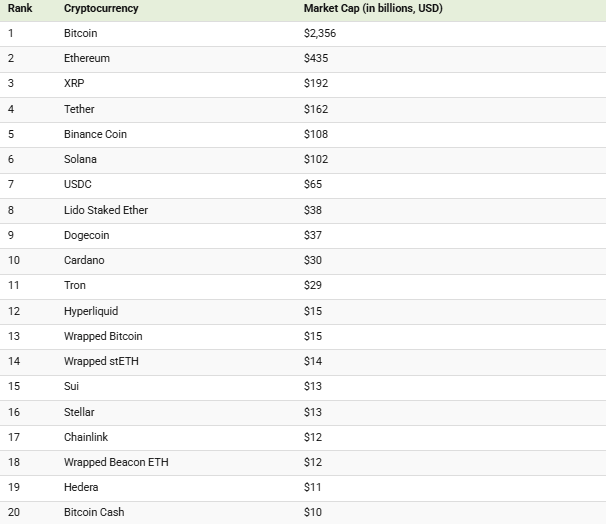Click Wrapped Bitcoin in the table
This screenshot has width=606, height=524.
[103, 336]
